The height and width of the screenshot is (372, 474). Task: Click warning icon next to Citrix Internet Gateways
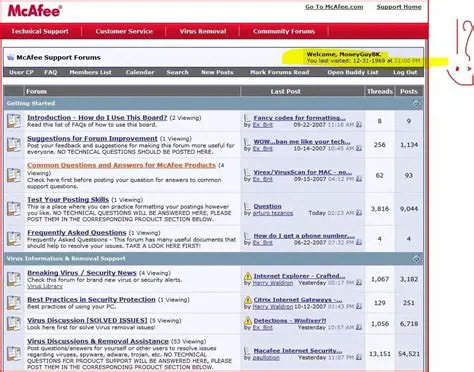[248, 300]
